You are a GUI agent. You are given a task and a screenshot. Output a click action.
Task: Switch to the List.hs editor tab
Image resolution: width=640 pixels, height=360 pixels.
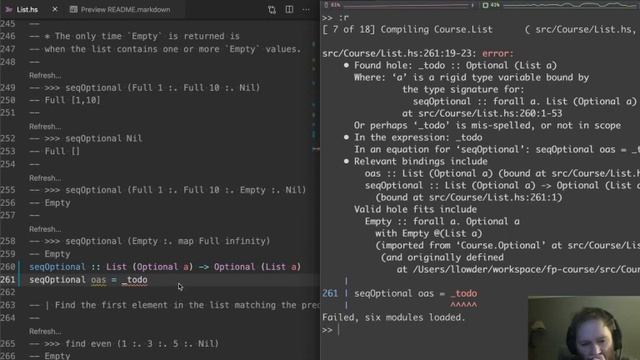click(x=27, y=9)
